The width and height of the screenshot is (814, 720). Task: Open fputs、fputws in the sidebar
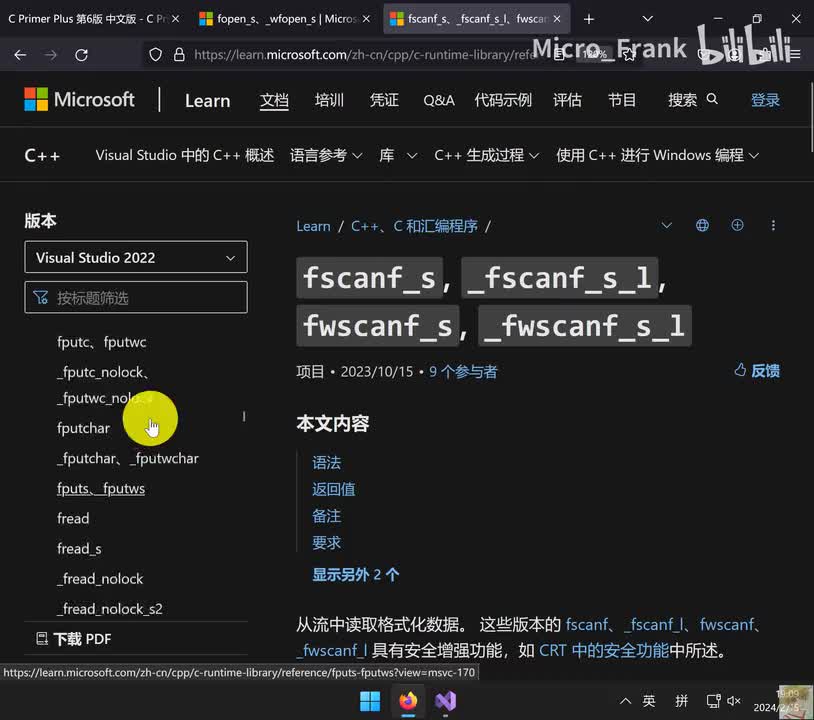101,488
